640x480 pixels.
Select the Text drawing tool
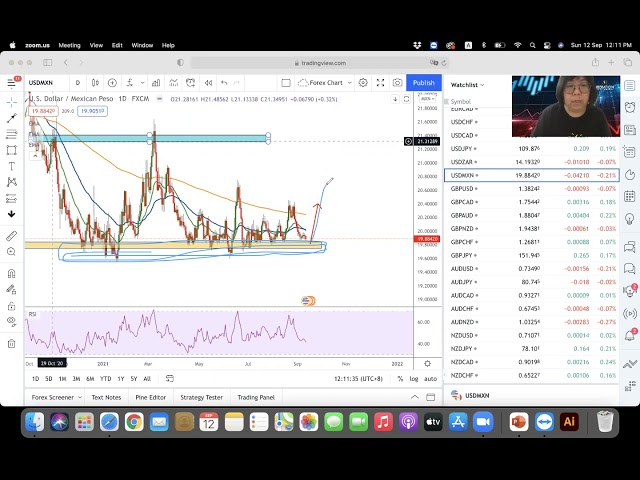click(12, 166)
